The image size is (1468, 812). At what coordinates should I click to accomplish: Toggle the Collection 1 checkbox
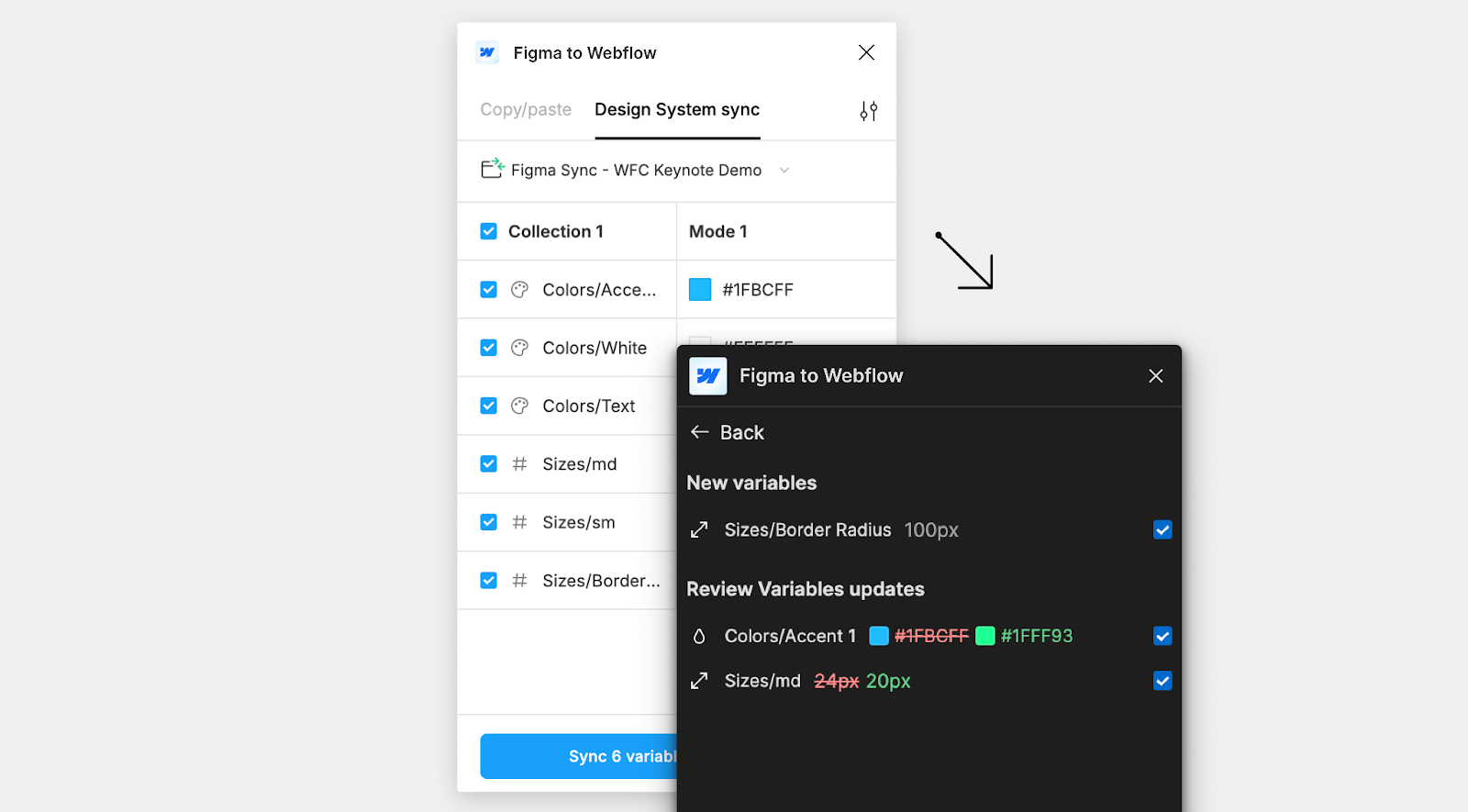click(489, 231)
